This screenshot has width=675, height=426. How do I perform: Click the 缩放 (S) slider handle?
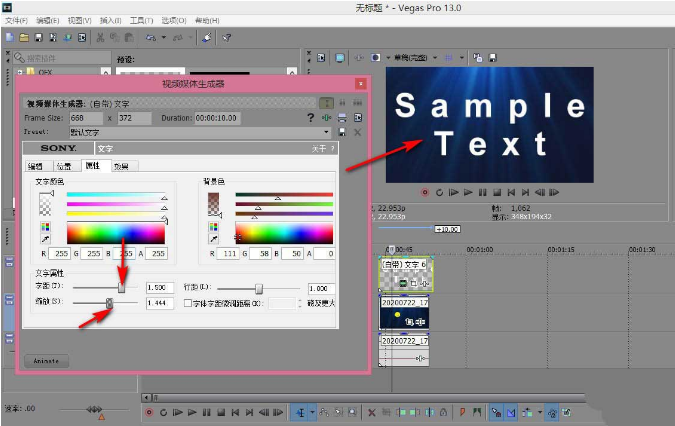[x=109, y=302]
